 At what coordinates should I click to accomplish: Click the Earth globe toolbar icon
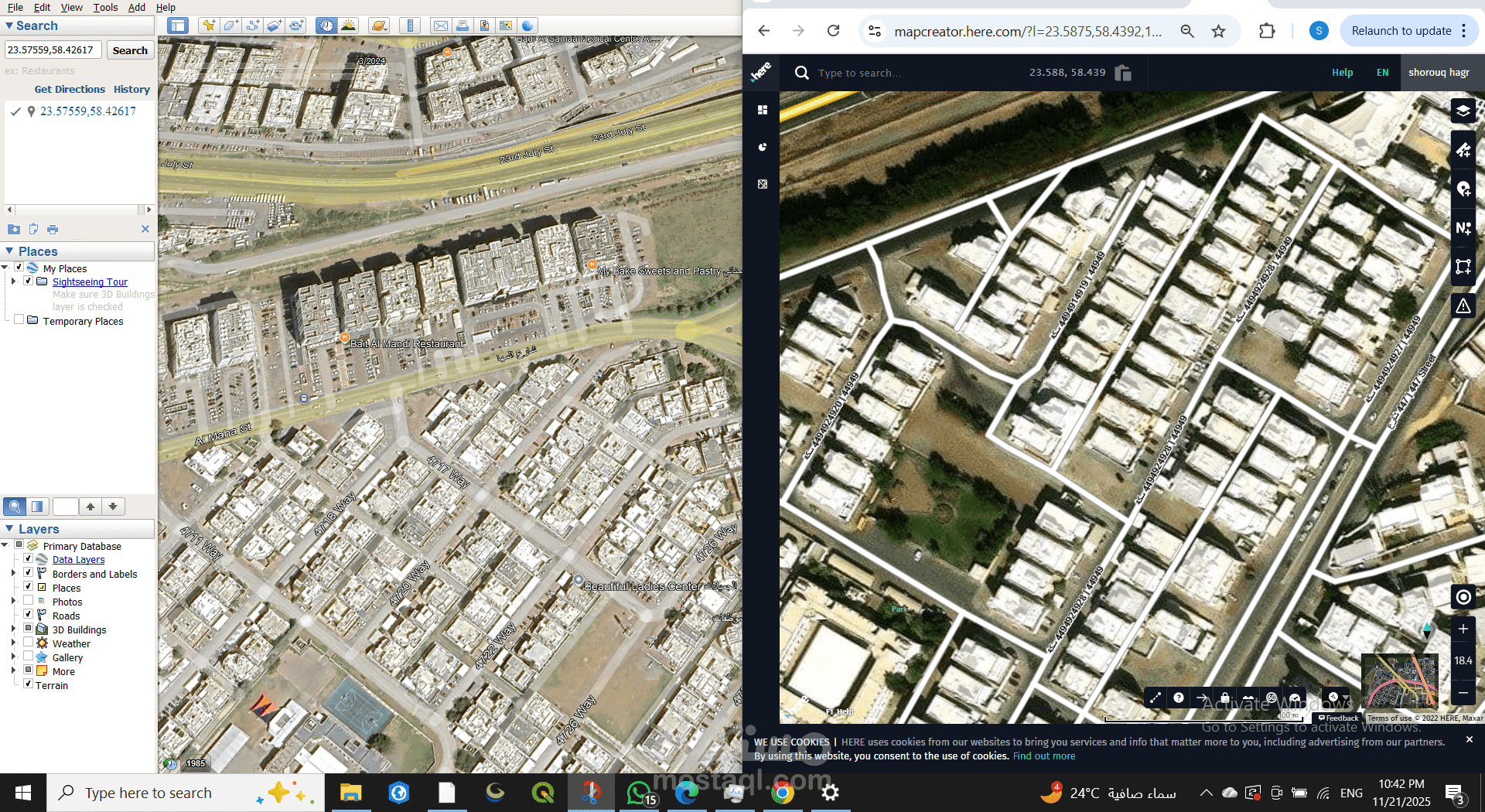(527, 26)
